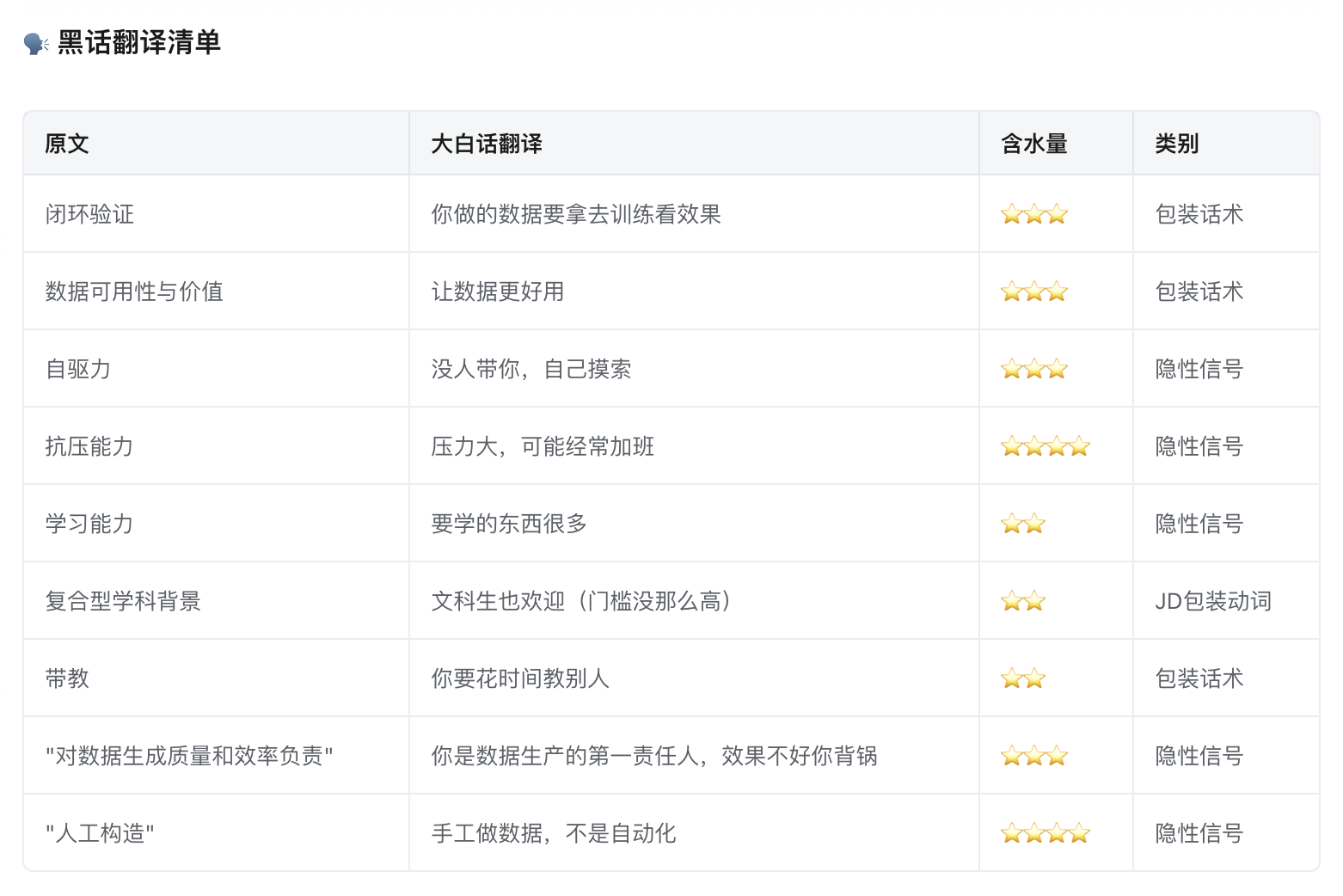Click the 黑话翻译清单 heading text
This screenshot has width=1343, height=896.
139,42
